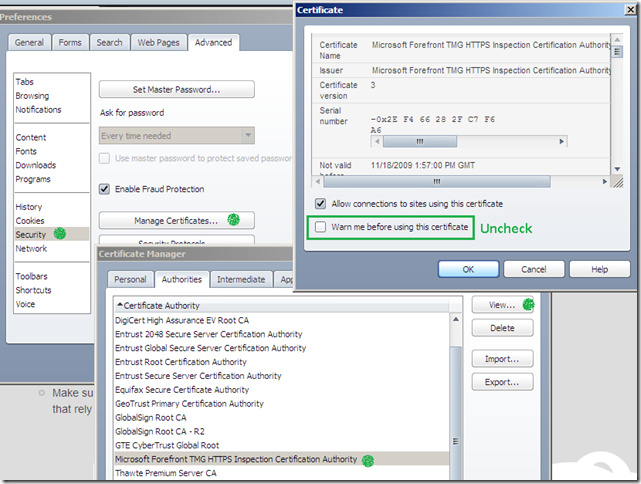Select GlobalSign Root CA entry
Viewport: 641px width, 484px height.
point(281,418)
